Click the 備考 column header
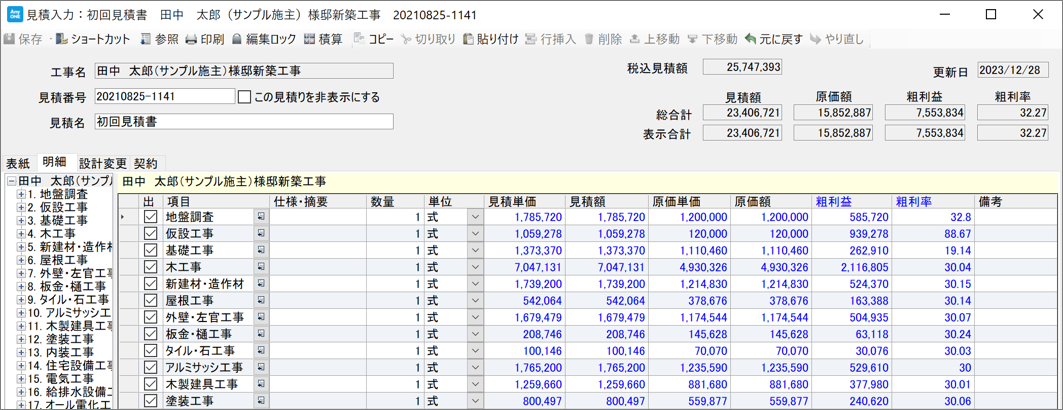The width and height of the screenshot is (1063, 410). (1016, 201)
